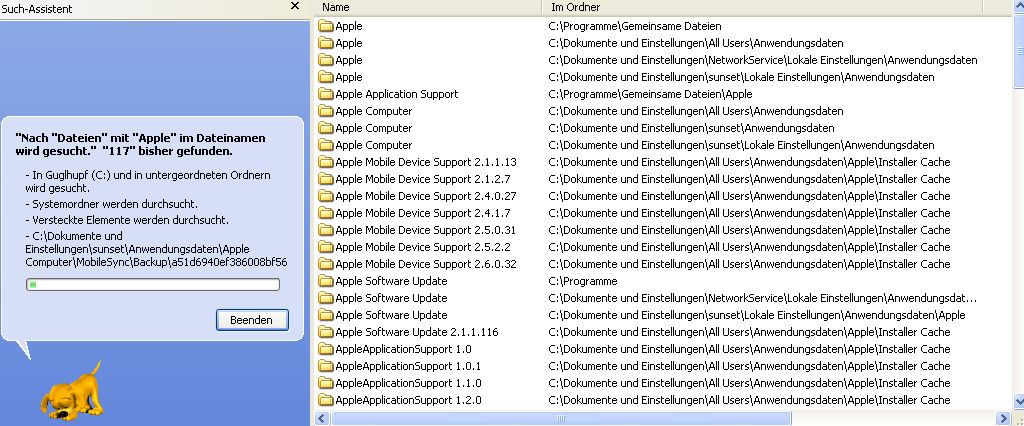Click the search dog assistant character
The width and height of the screenshot is (1024, 426).
point(71,391)
